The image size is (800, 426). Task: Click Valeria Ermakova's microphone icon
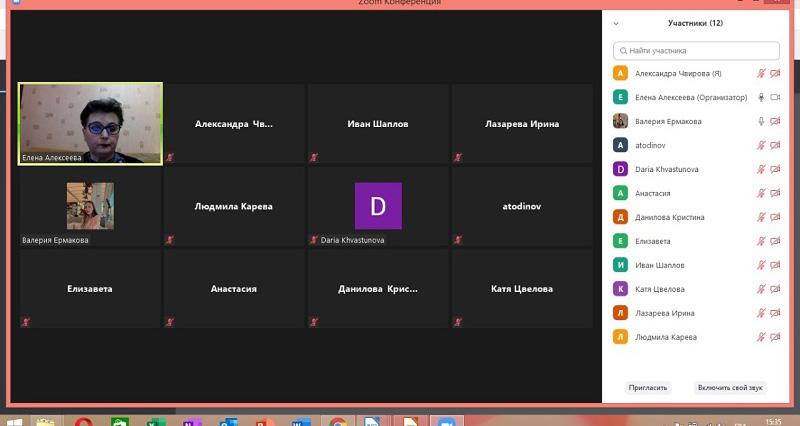click(761, 121)
